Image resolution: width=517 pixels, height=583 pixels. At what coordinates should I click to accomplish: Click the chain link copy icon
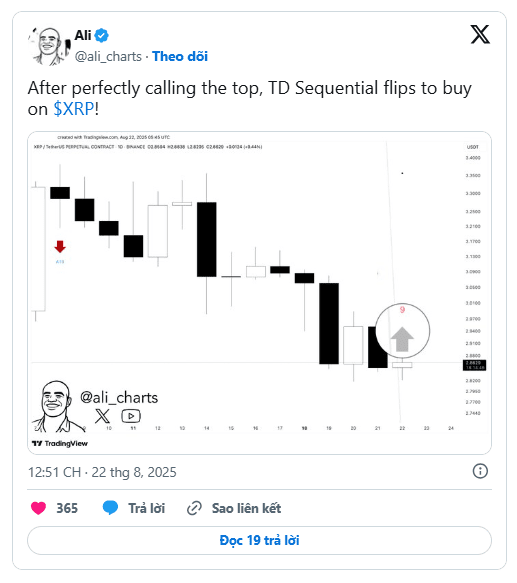[x=194, y=508]
